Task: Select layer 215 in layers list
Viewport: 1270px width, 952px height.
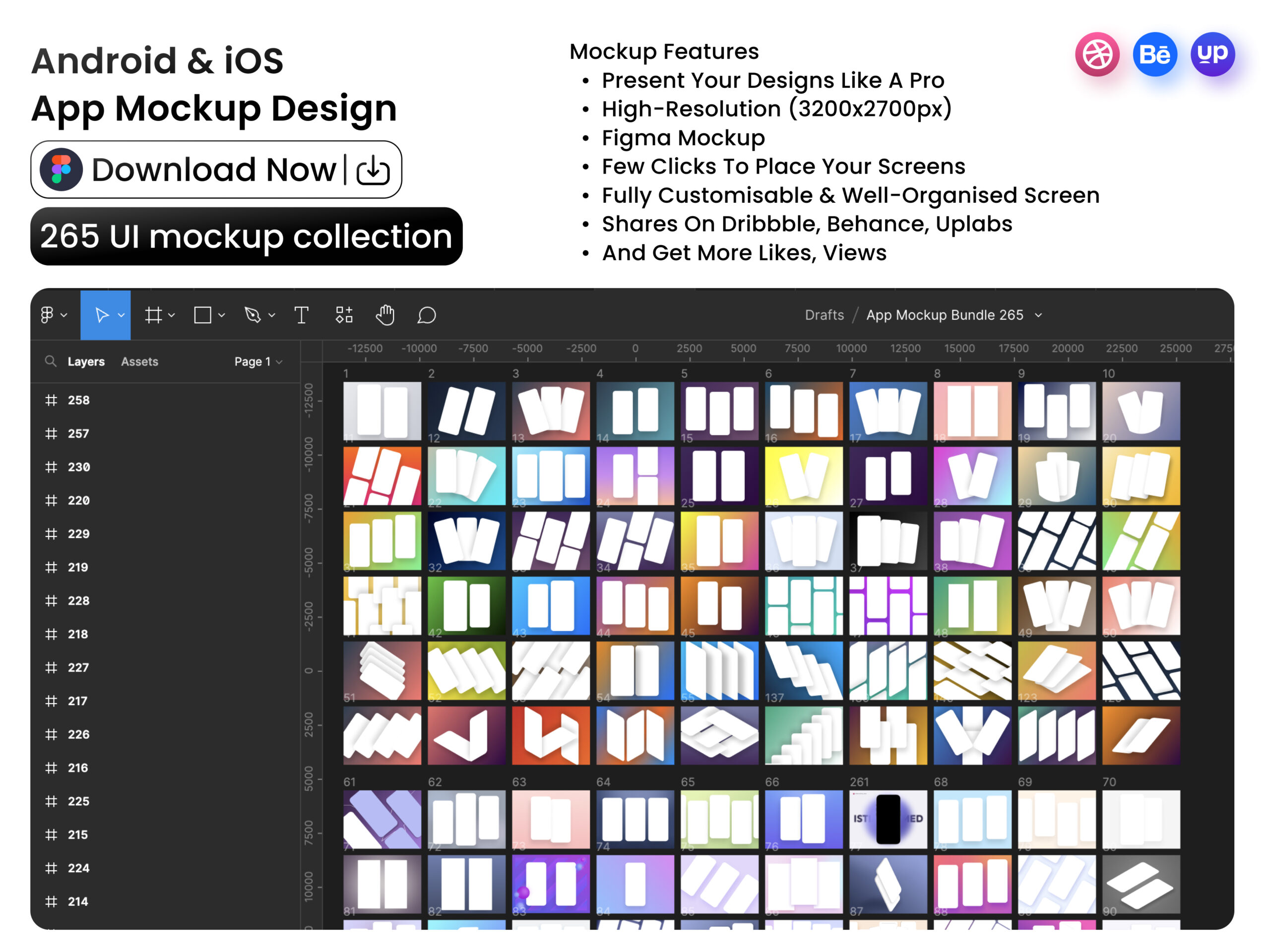Action: [165, 834]
